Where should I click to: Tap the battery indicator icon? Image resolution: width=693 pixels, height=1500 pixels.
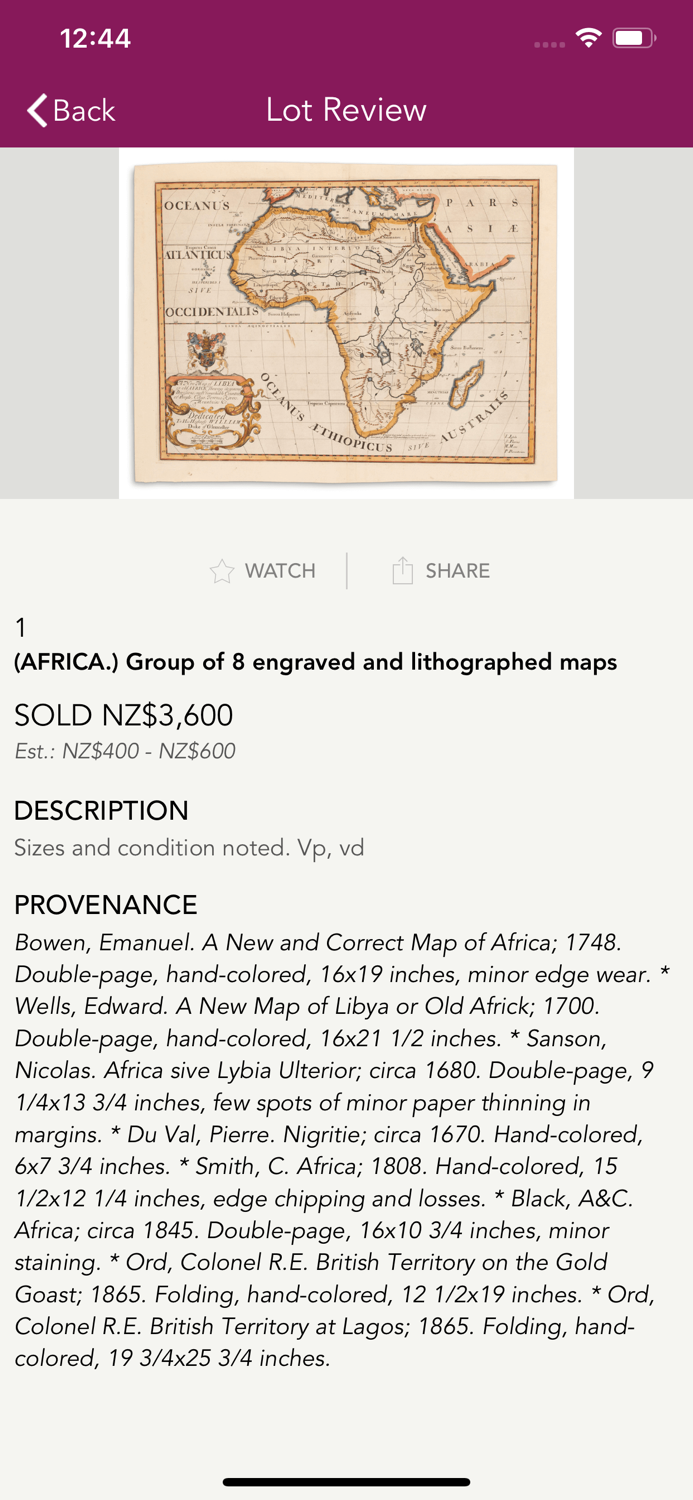pos(633,38)
